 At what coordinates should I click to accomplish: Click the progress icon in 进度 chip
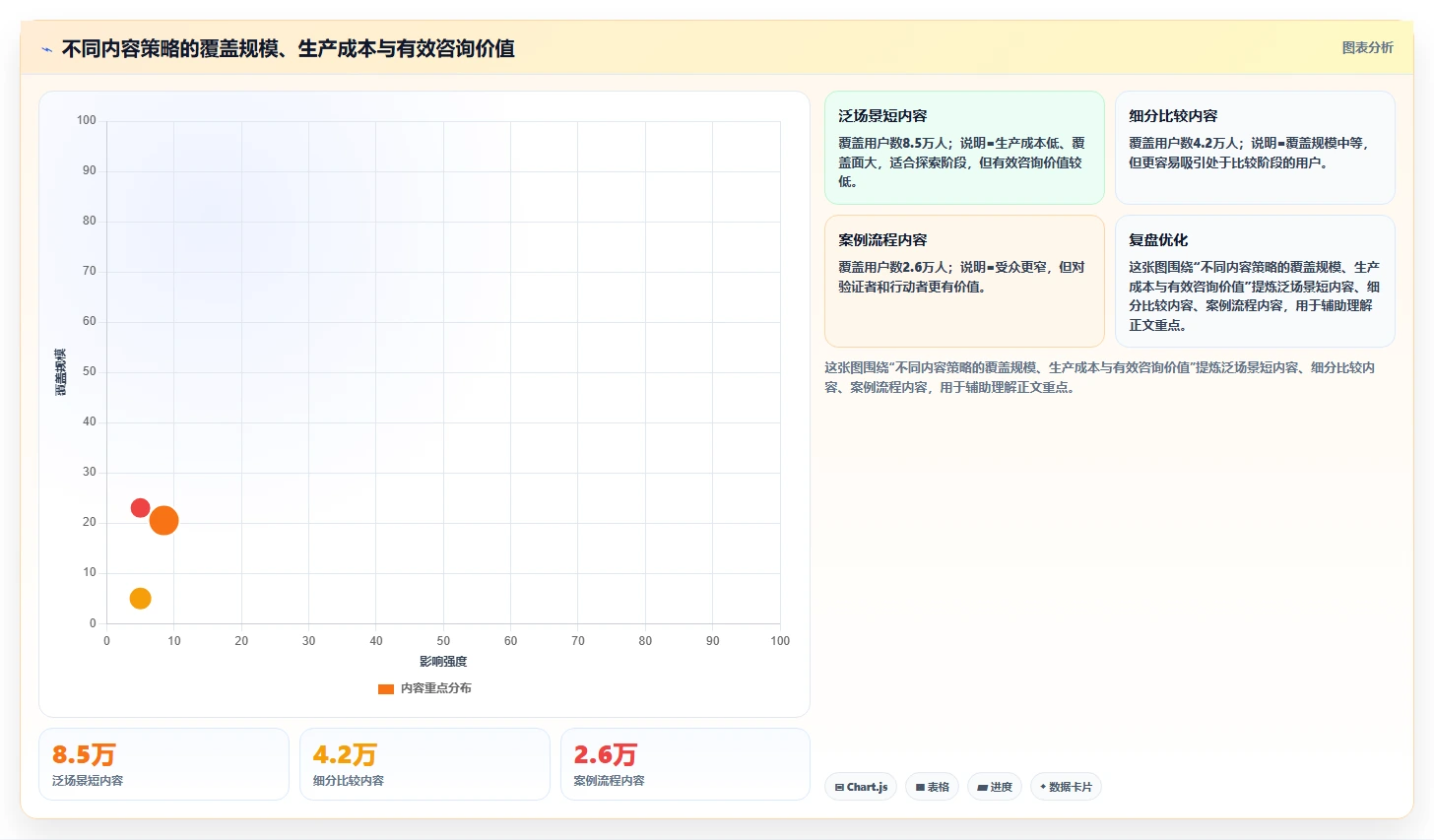point(982,788)
